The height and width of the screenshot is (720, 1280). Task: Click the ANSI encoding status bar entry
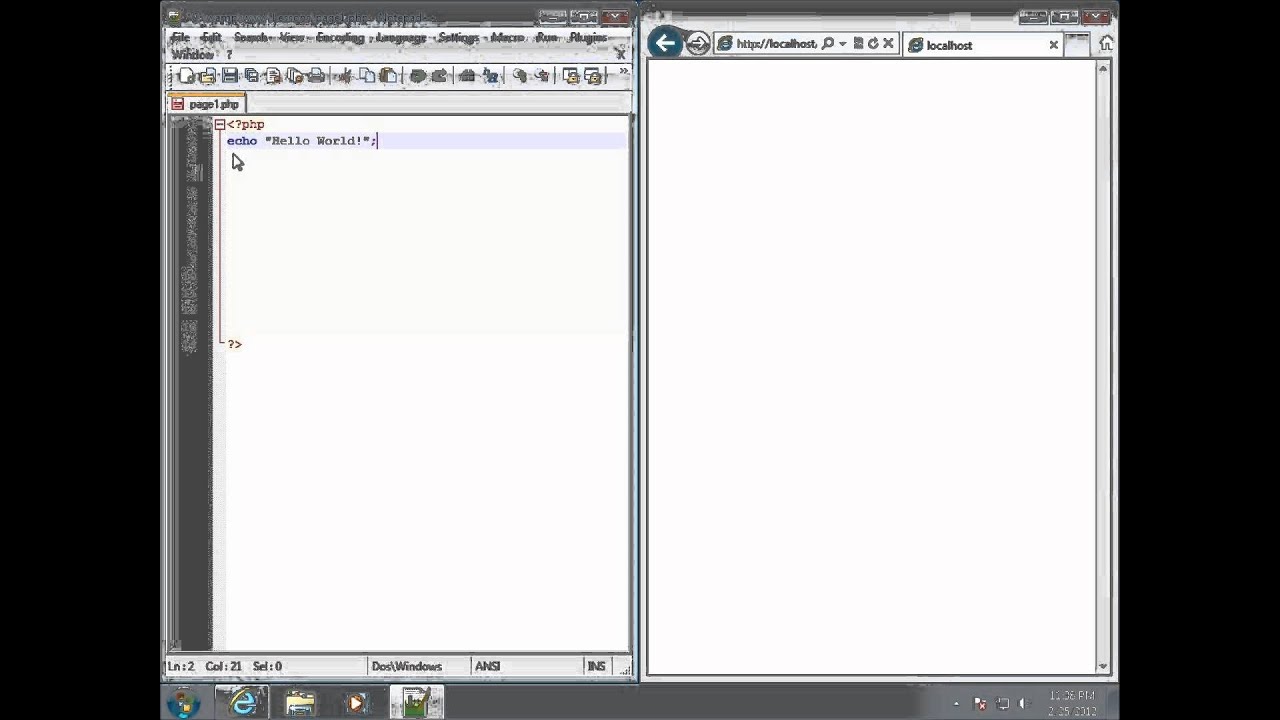(488, 666)
